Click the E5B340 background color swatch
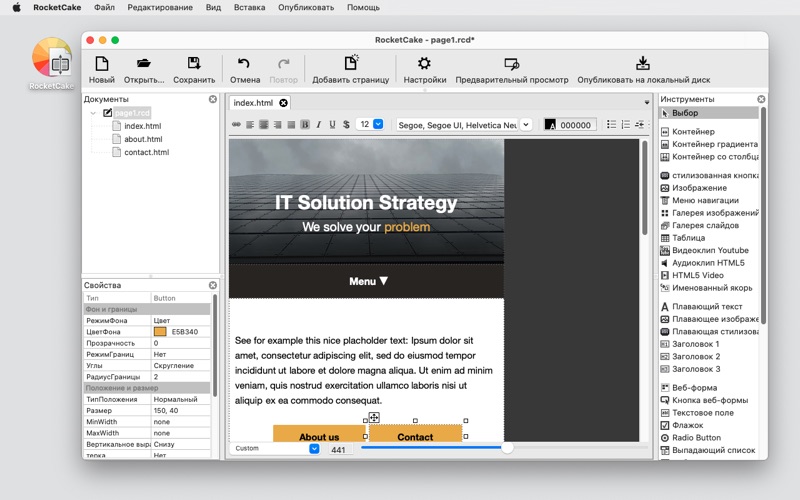Image resolution: width=800 pixels, height=500 pixels. coord(160,332)
